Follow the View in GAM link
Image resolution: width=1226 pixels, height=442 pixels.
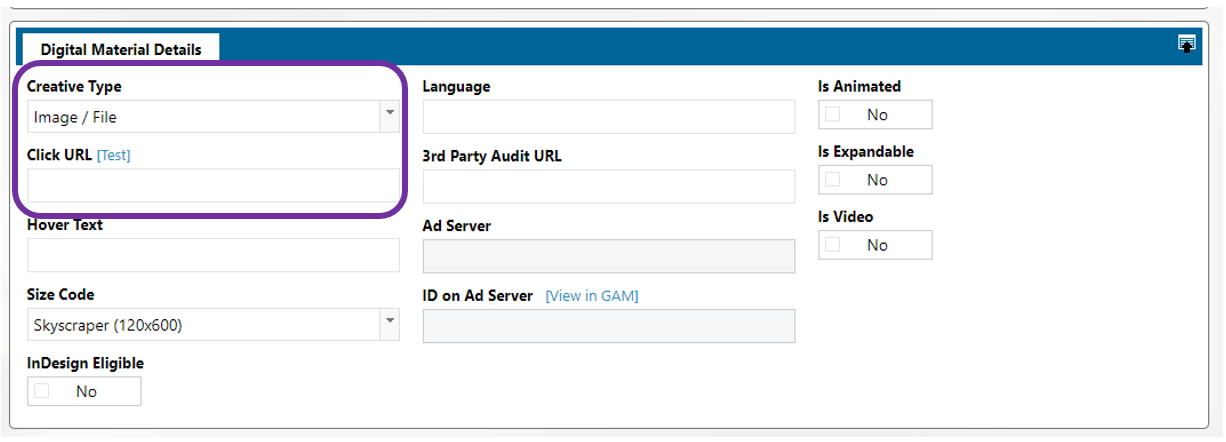pyautogui.click(x=591, y=296)
